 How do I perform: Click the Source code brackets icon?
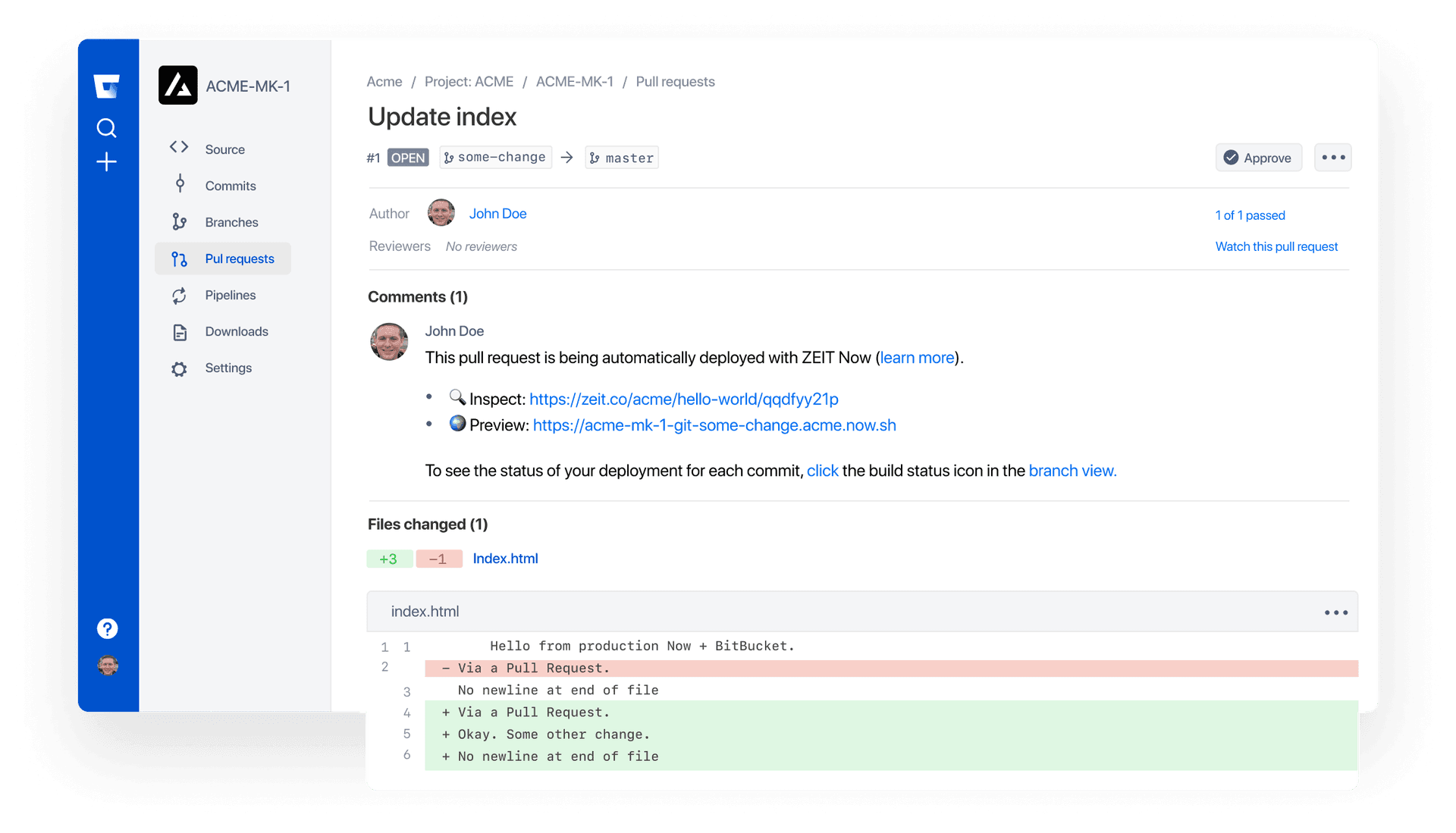click(179, 148)
